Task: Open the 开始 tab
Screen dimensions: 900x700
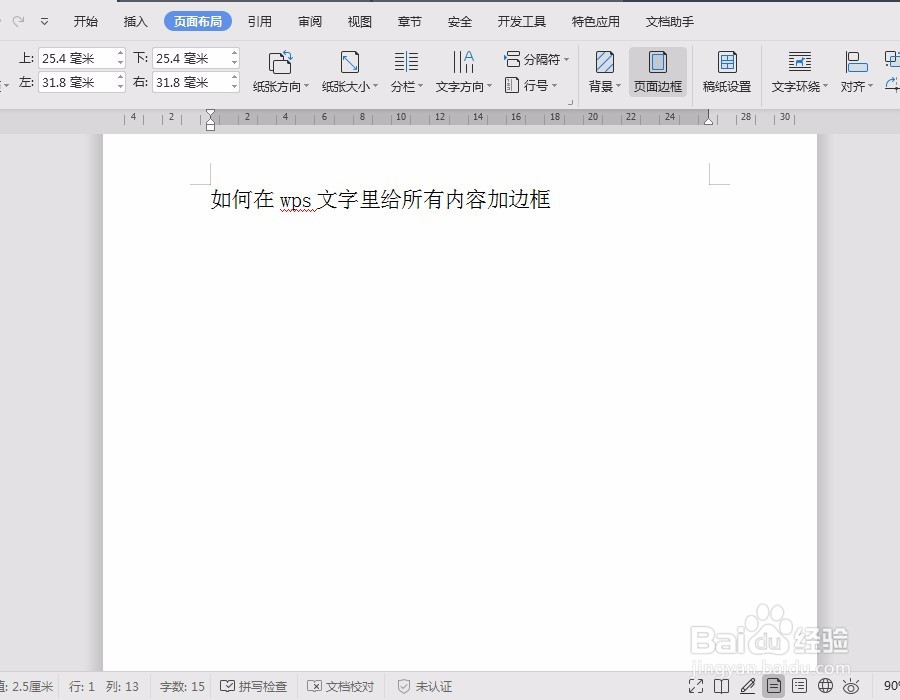Action: [86, 22]
